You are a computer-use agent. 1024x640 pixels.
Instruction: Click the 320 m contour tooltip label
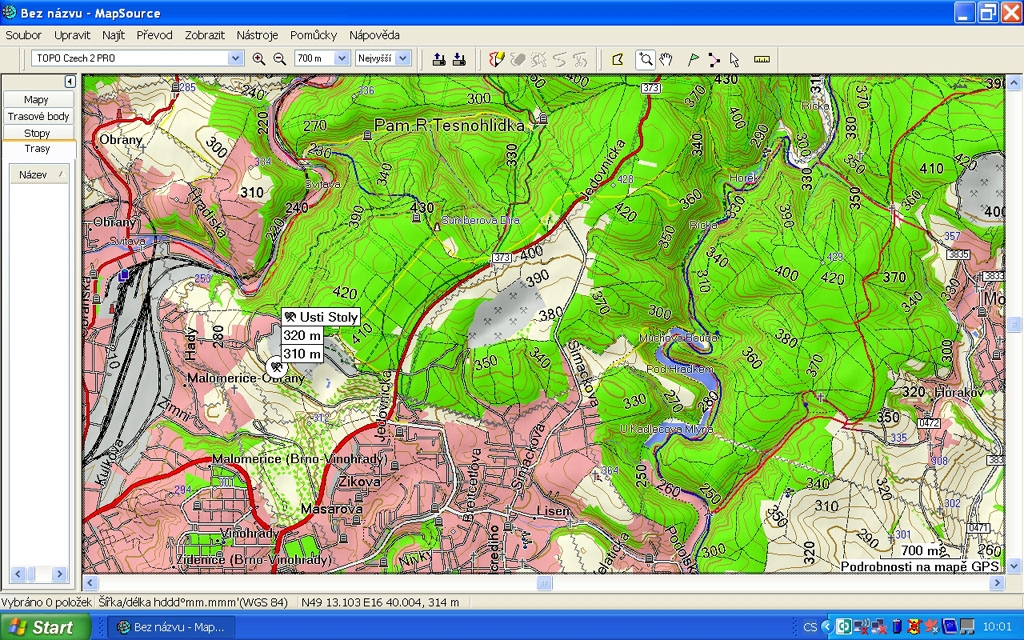[x=302, y=336]
